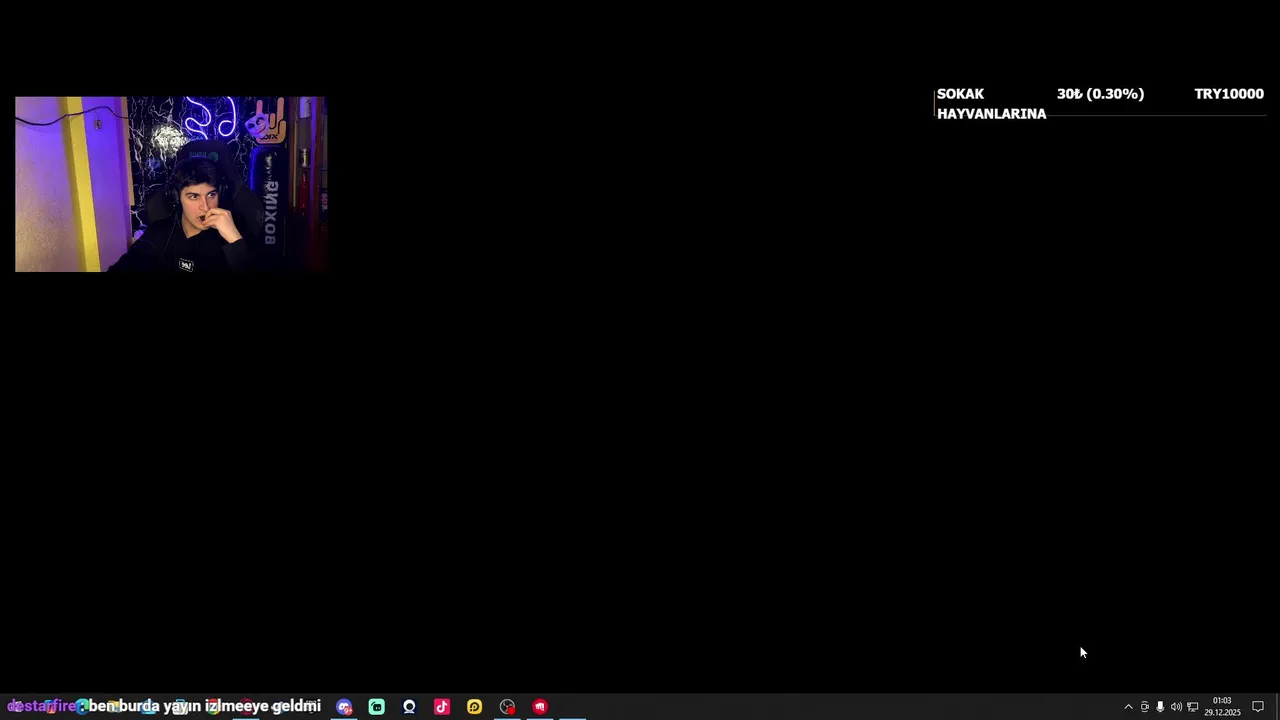Select the streamer webcam overlay
This screenshot has width=1280, height=720.
171,184
